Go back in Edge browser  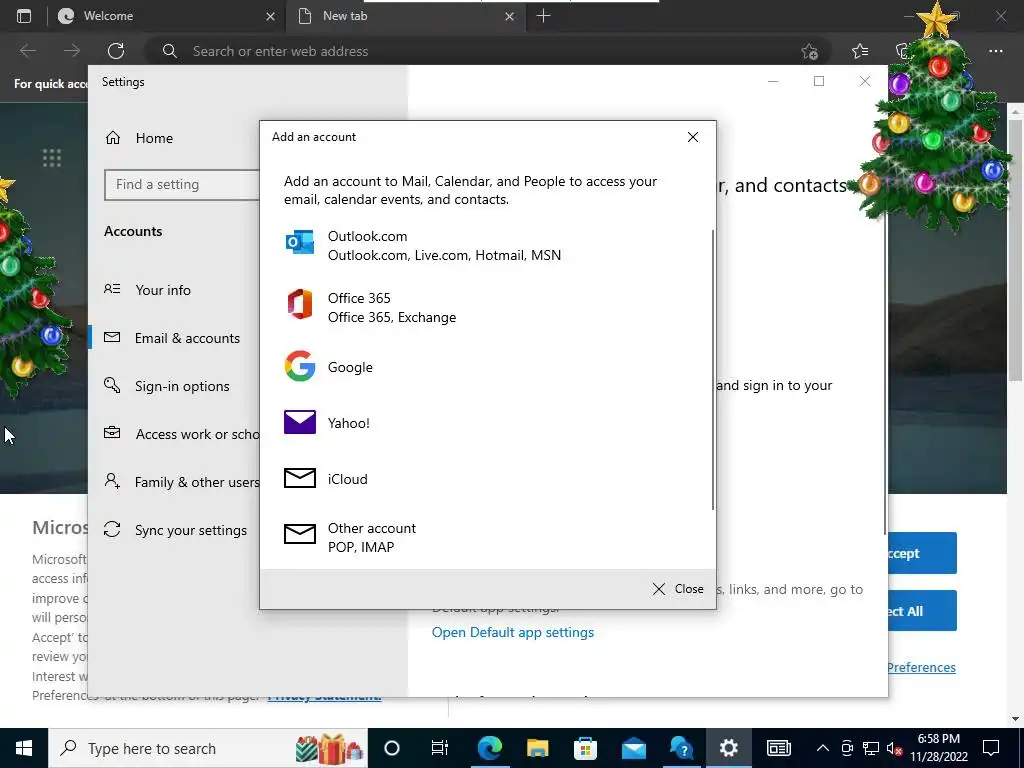click(28, 51)
